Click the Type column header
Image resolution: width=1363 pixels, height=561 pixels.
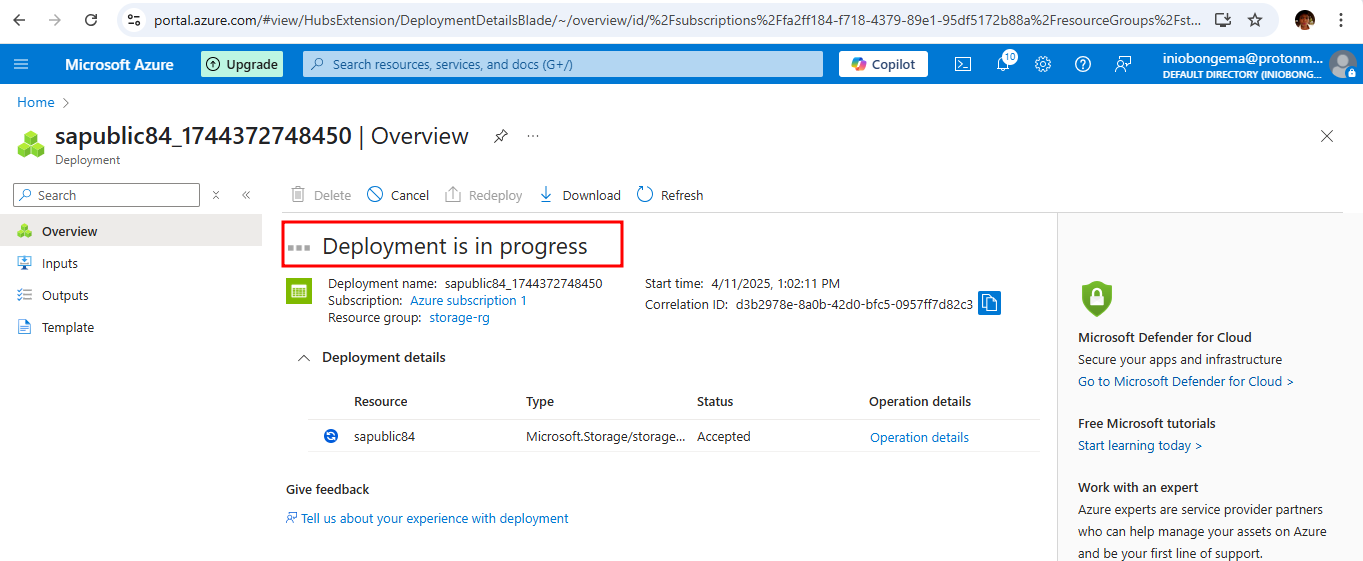540,401
